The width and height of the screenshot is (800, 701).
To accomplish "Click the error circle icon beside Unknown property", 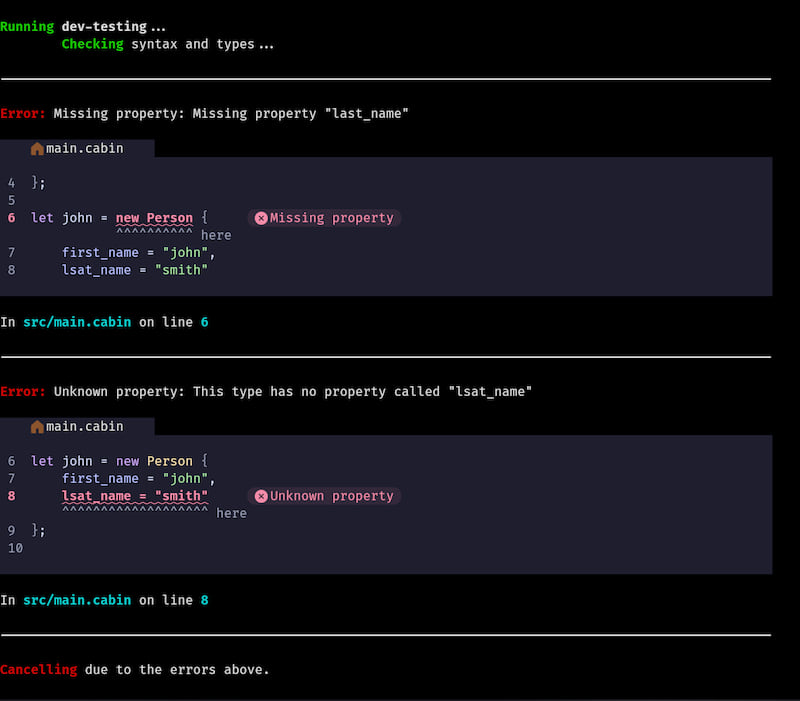I will pyautogui.click(x=261, y=496).
